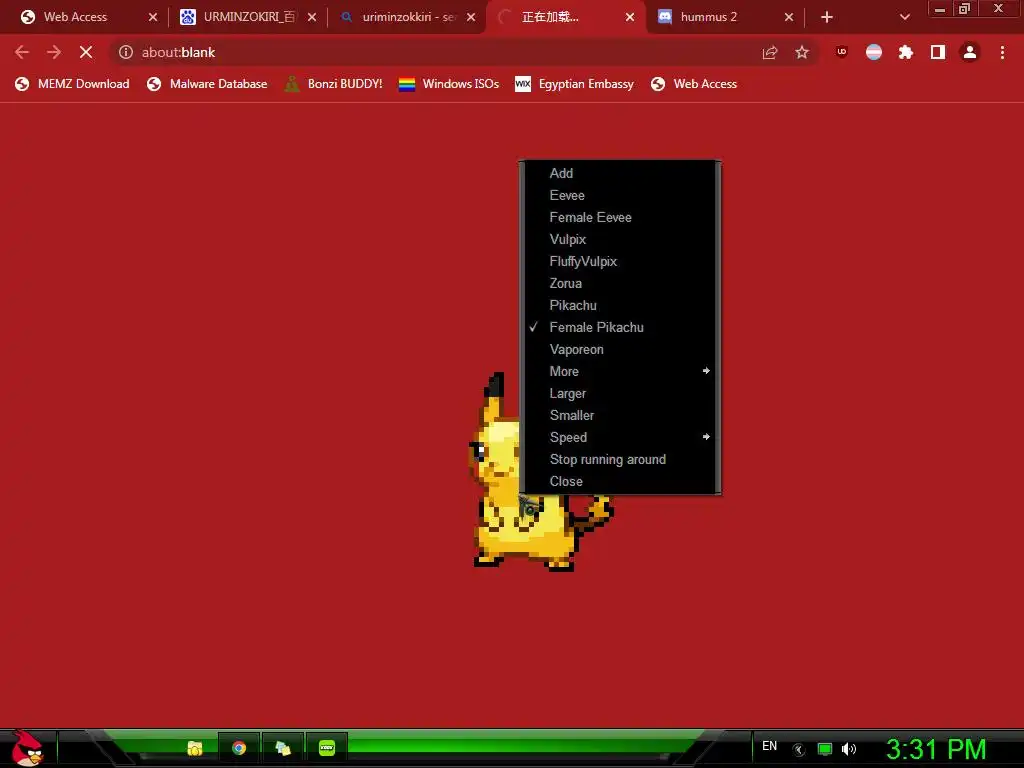Open the Egyptian Embassy bookmark

point(575,84)
